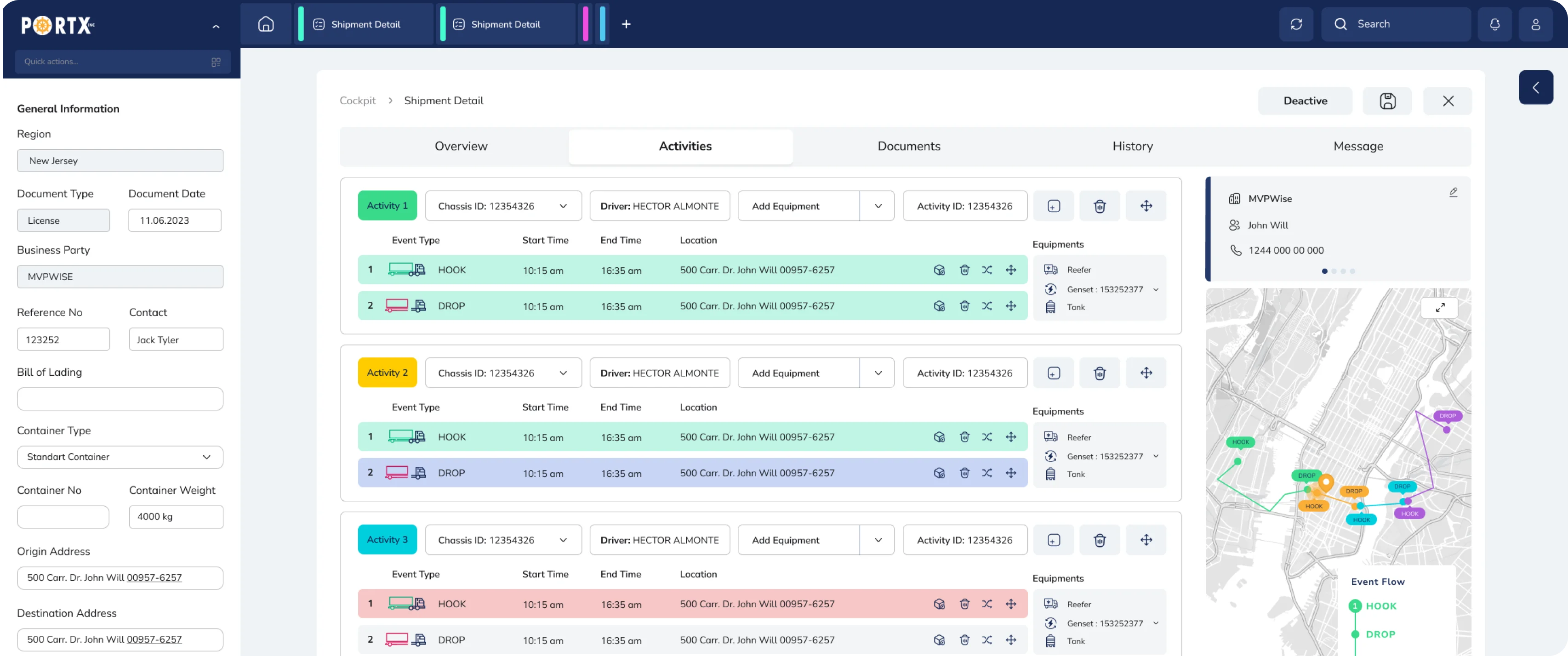
Task: Click the add icon for Activity 3
Action: pos(1054,540)
